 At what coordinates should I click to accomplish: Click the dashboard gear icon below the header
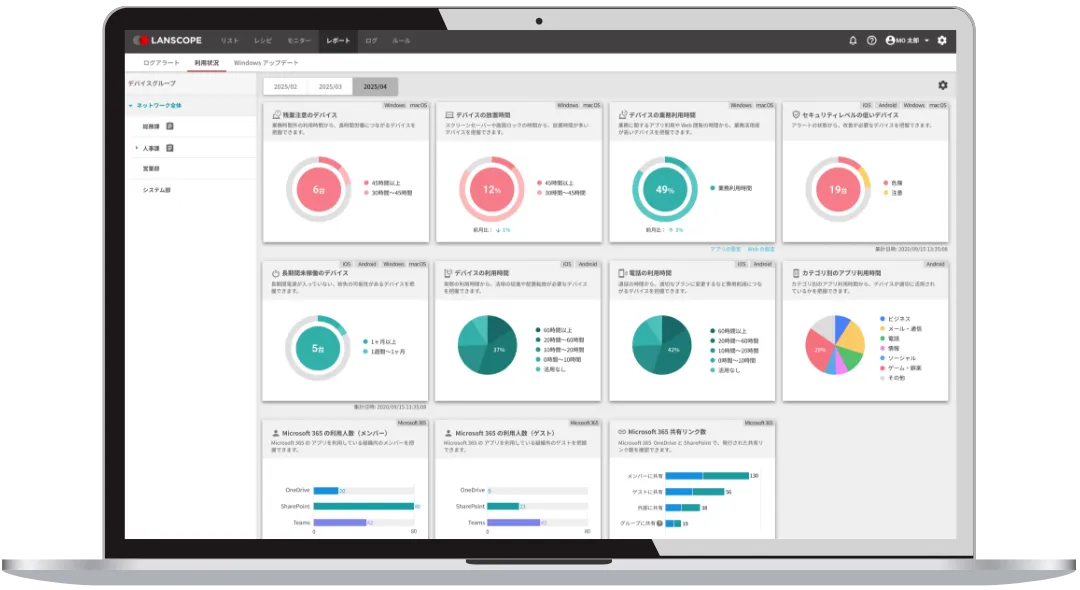[x=942, y=86]
